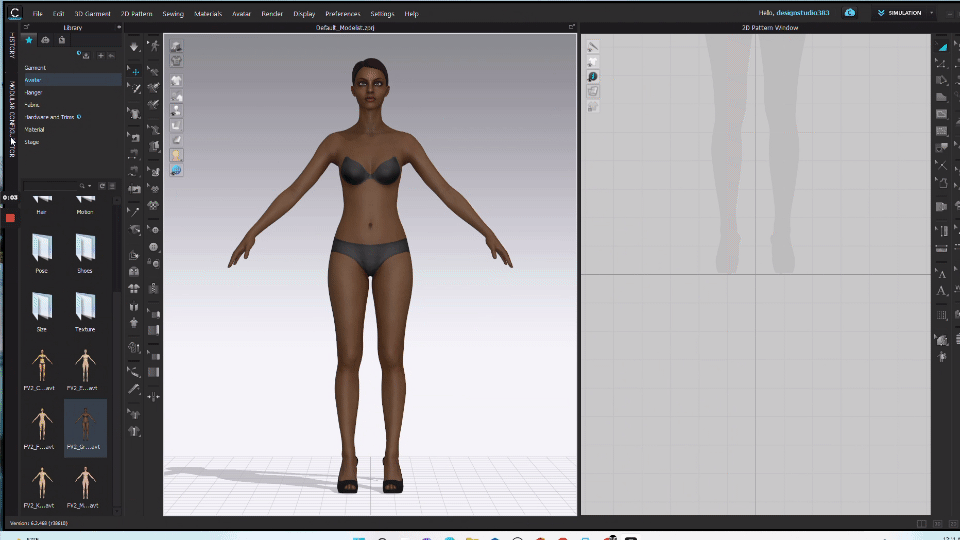Click the add (+) button in Library
The width and height of the screenshot is (960, 540).
(x=100, y=56)
